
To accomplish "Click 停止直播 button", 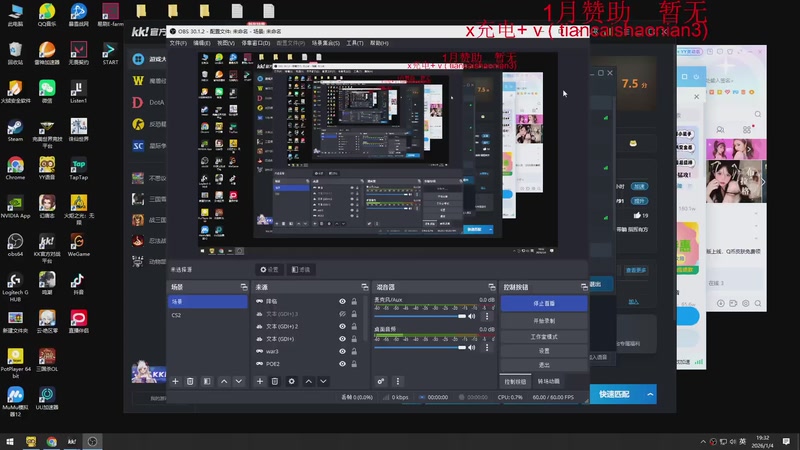I will click(x=544, y=304).
